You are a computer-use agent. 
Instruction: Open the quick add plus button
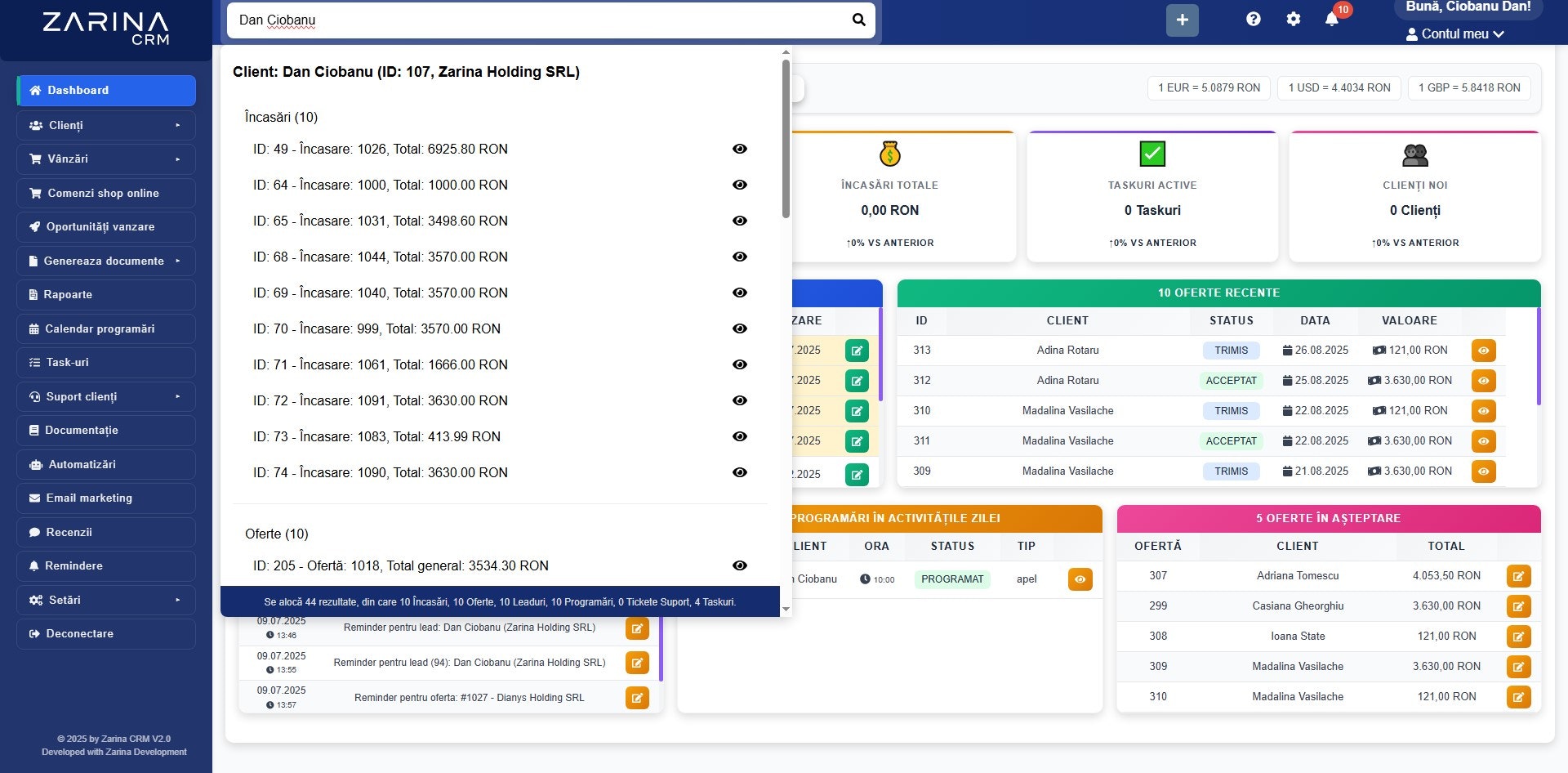pos(1182,19)
